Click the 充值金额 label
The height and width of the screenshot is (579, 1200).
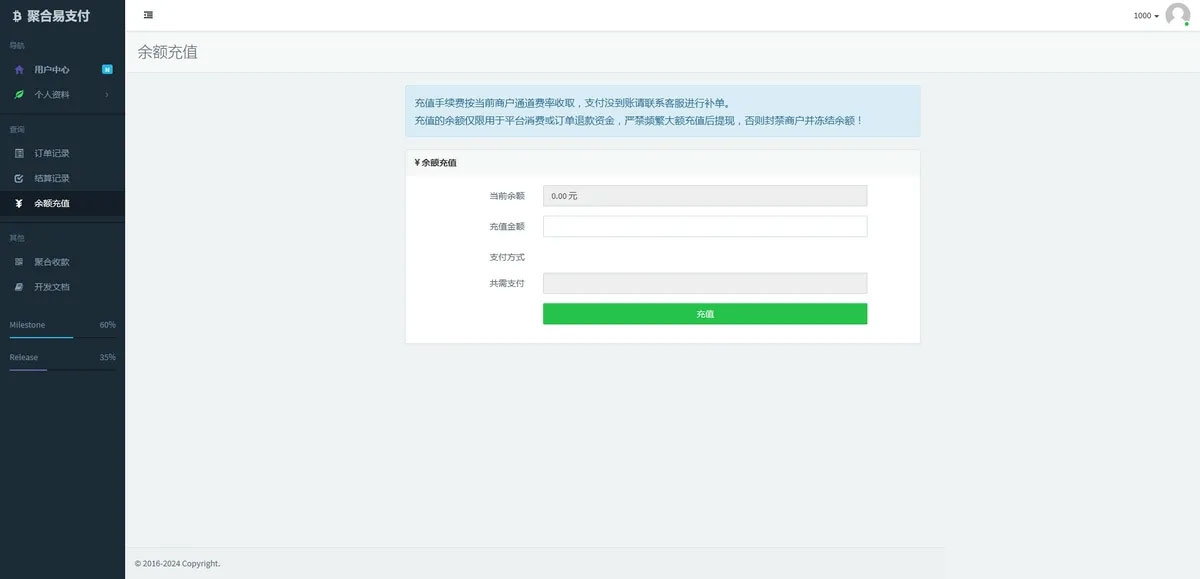tap(507, 226)
